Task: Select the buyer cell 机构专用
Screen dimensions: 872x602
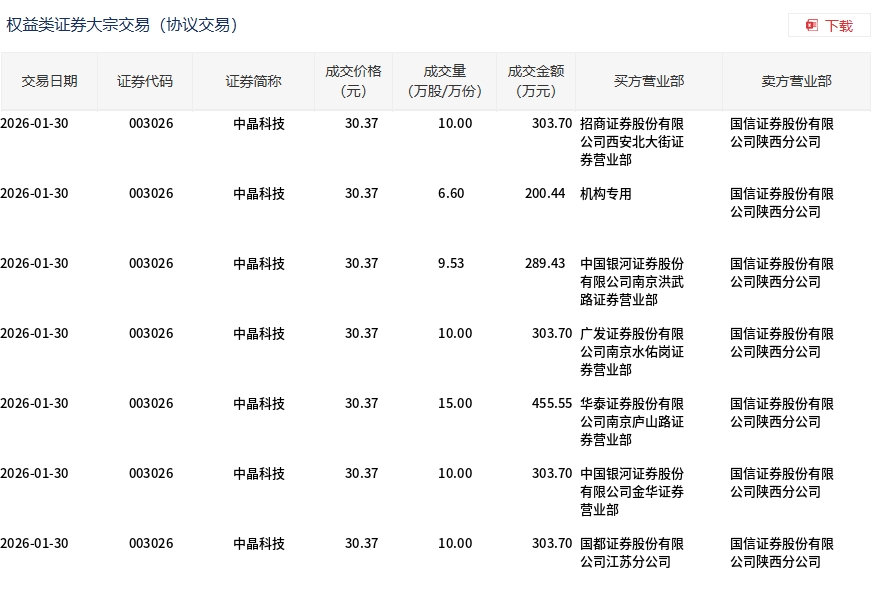Action: coord(606,194)
